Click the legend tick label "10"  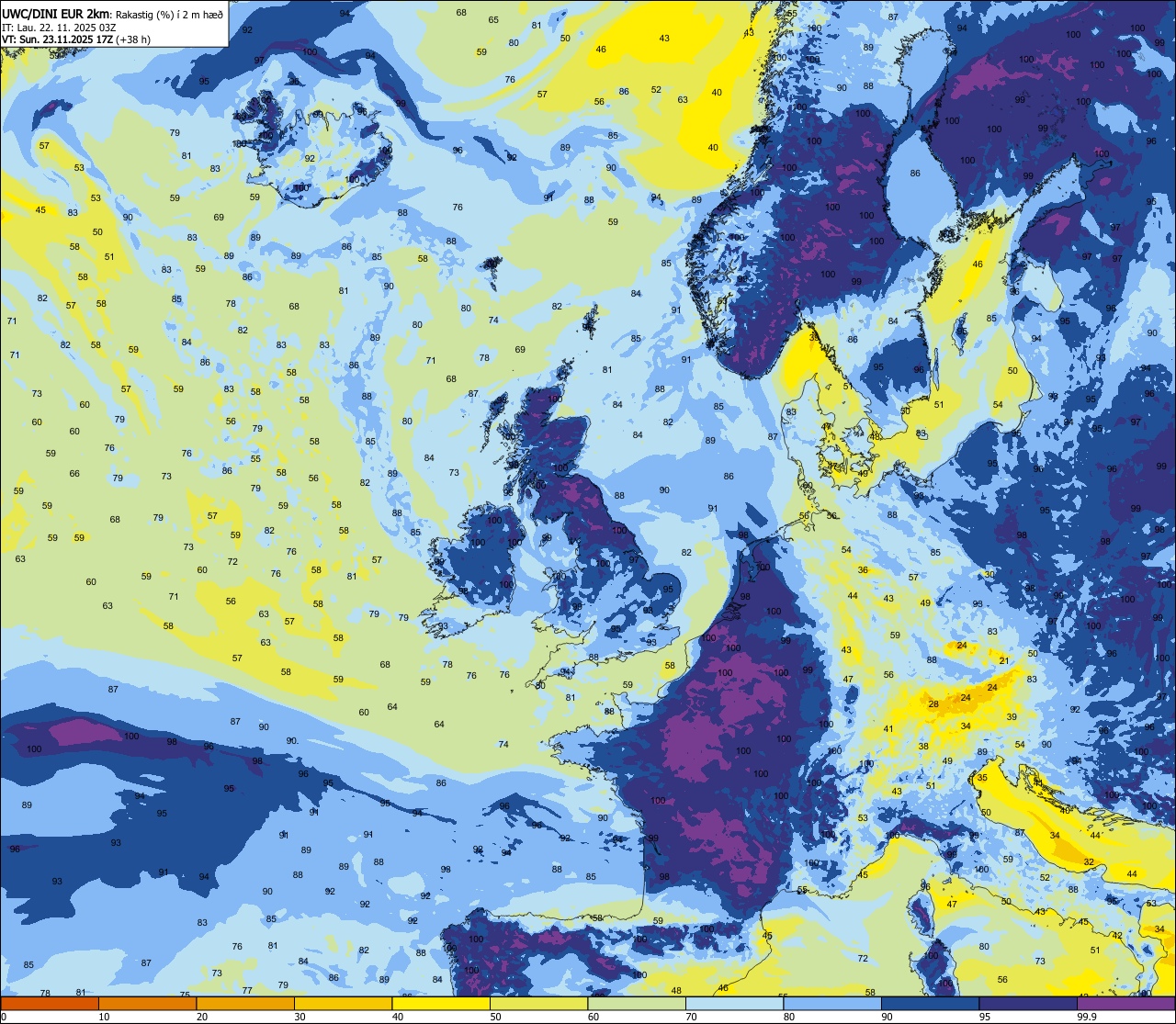[104, 1017]
